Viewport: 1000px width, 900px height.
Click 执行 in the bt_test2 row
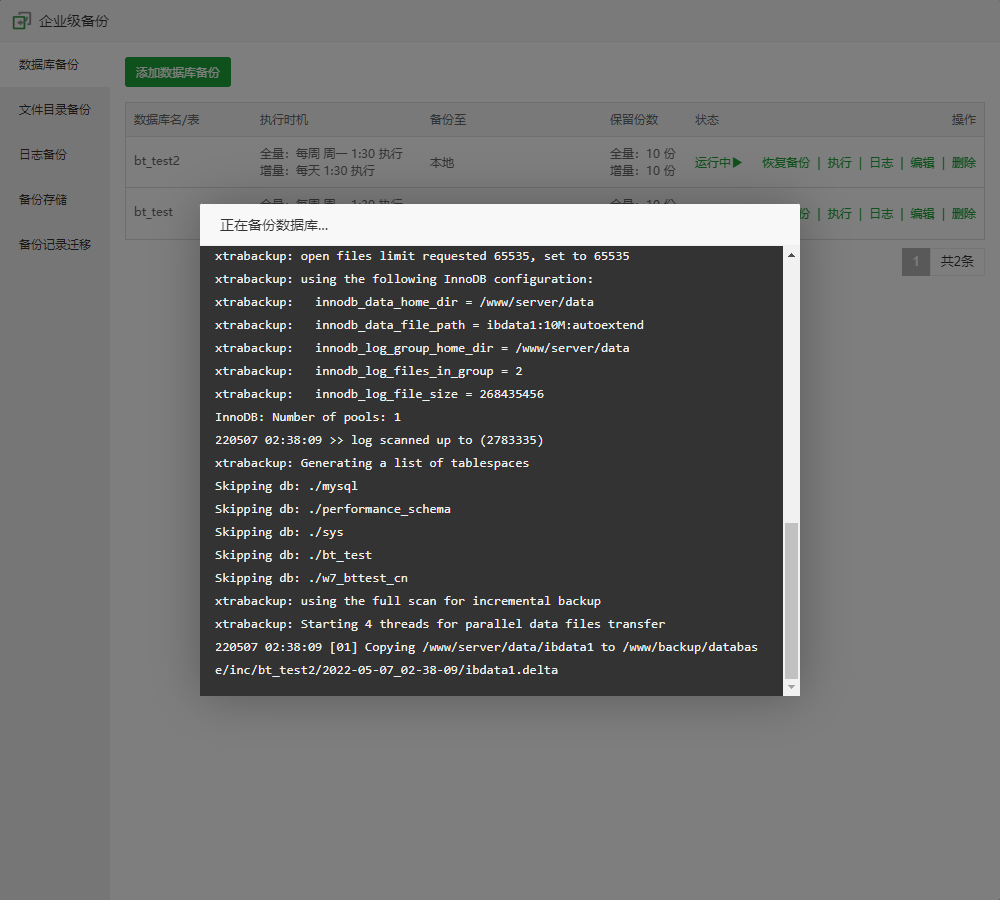tap(839, 163)
